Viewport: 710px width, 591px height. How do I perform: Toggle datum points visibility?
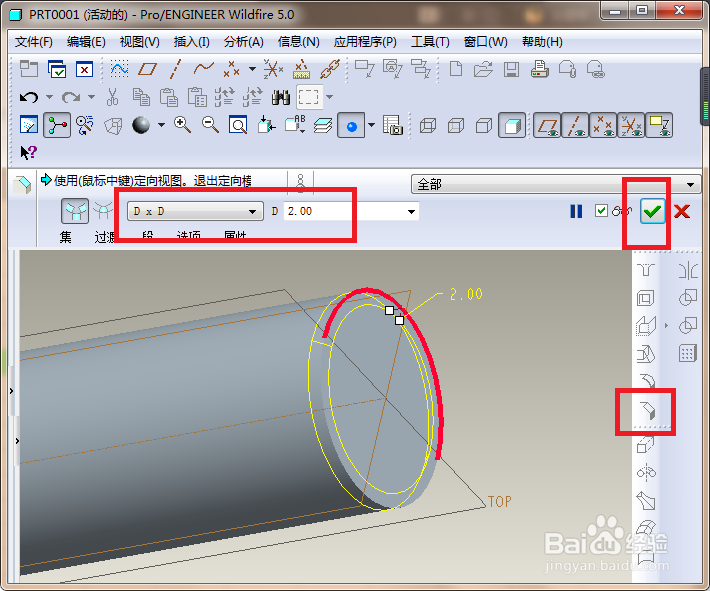pyautogui.click(x=603, y=125)
